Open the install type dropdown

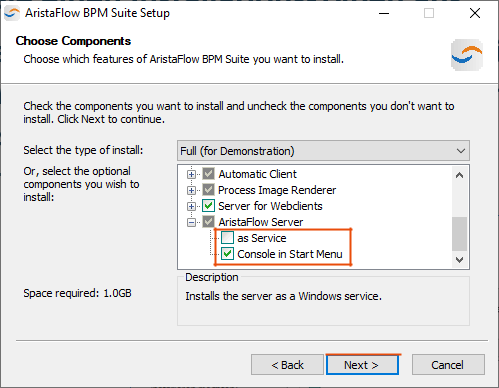[323, 151]
